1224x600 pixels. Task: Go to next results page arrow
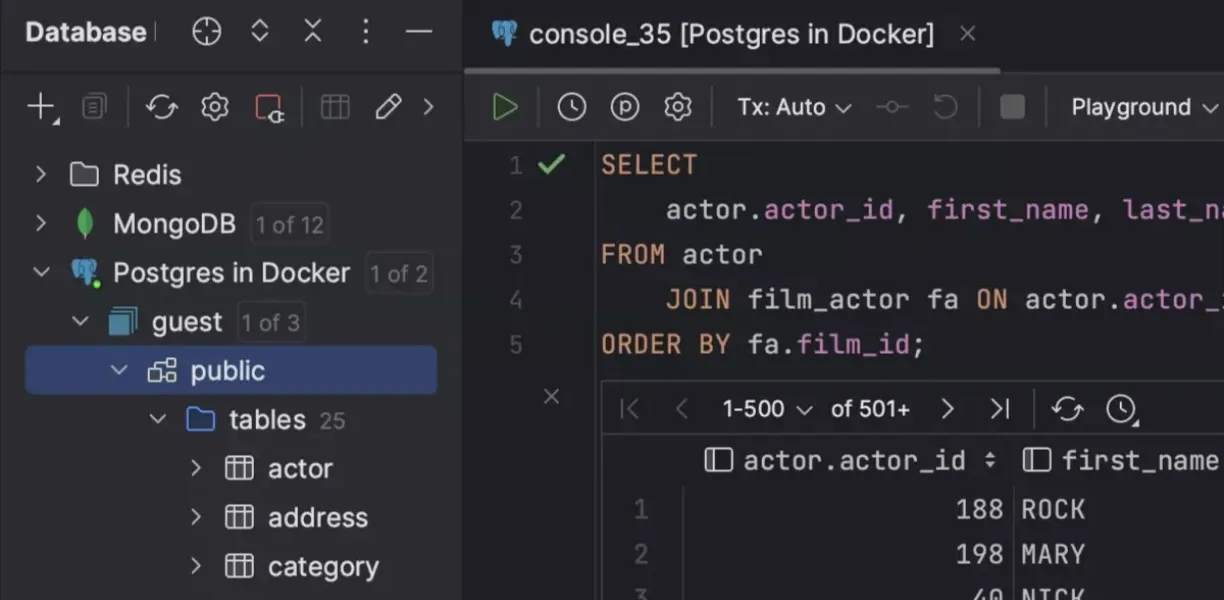tap(947, 408)
